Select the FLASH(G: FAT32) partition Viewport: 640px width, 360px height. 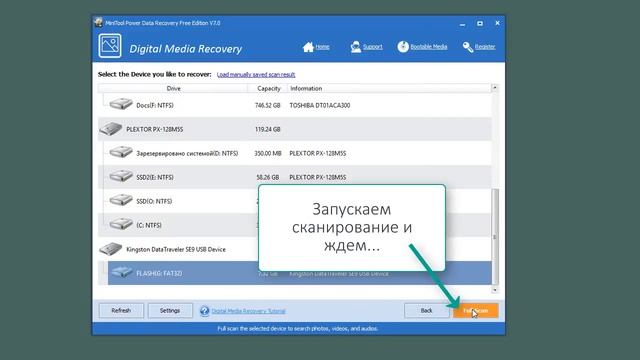tap(300, 273)
